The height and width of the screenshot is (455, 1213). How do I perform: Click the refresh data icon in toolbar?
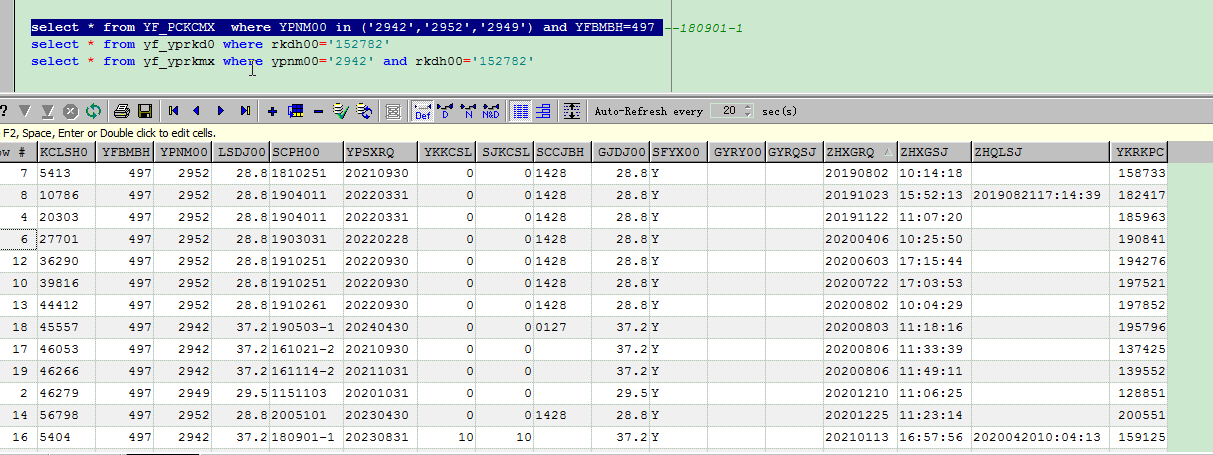(x=92, y=111)
